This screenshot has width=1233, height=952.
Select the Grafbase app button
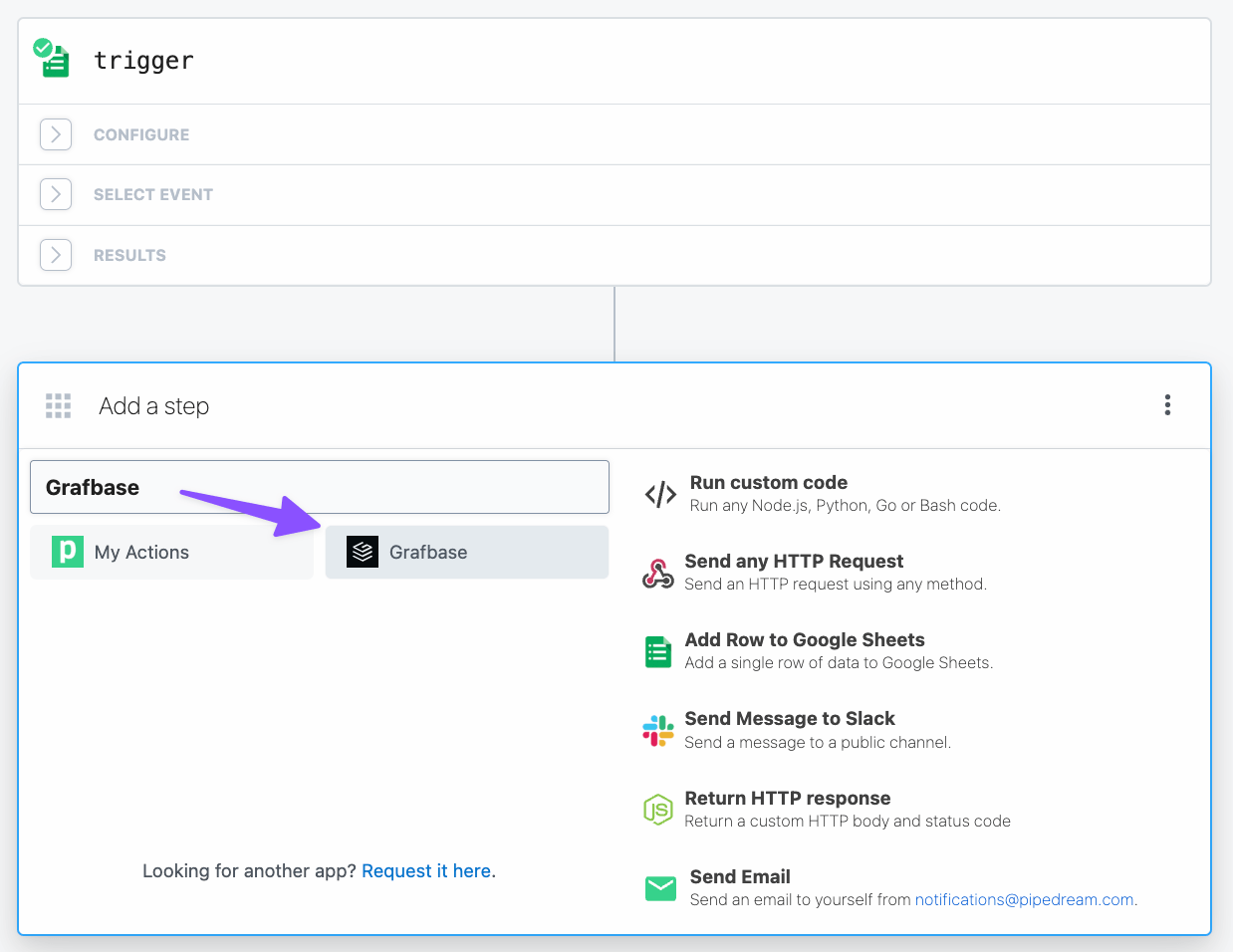click(467, 552)
